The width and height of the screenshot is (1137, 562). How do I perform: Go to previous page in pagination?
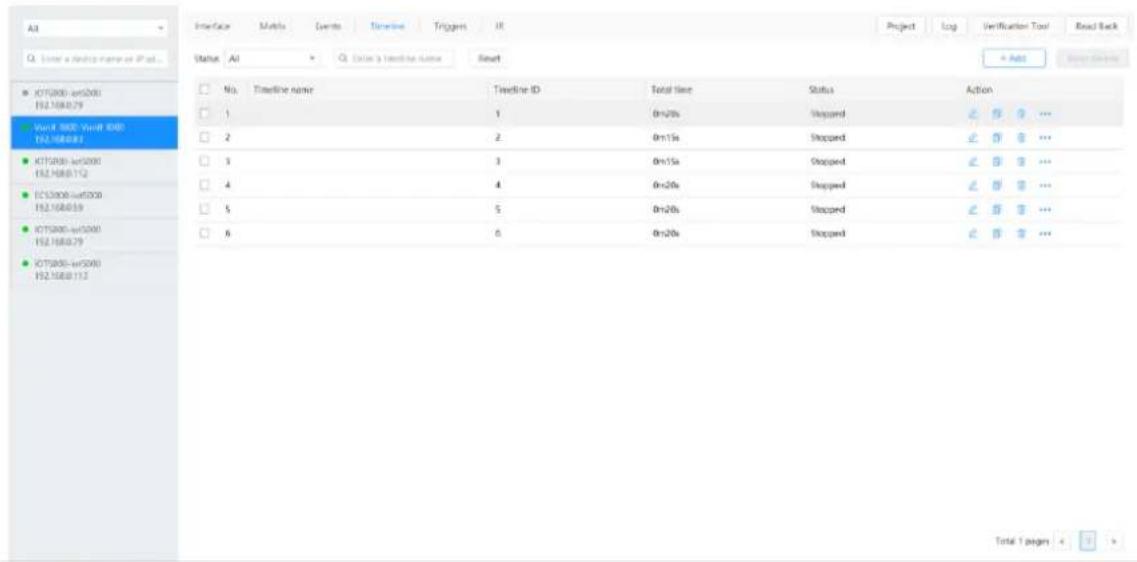[1062, 540]
